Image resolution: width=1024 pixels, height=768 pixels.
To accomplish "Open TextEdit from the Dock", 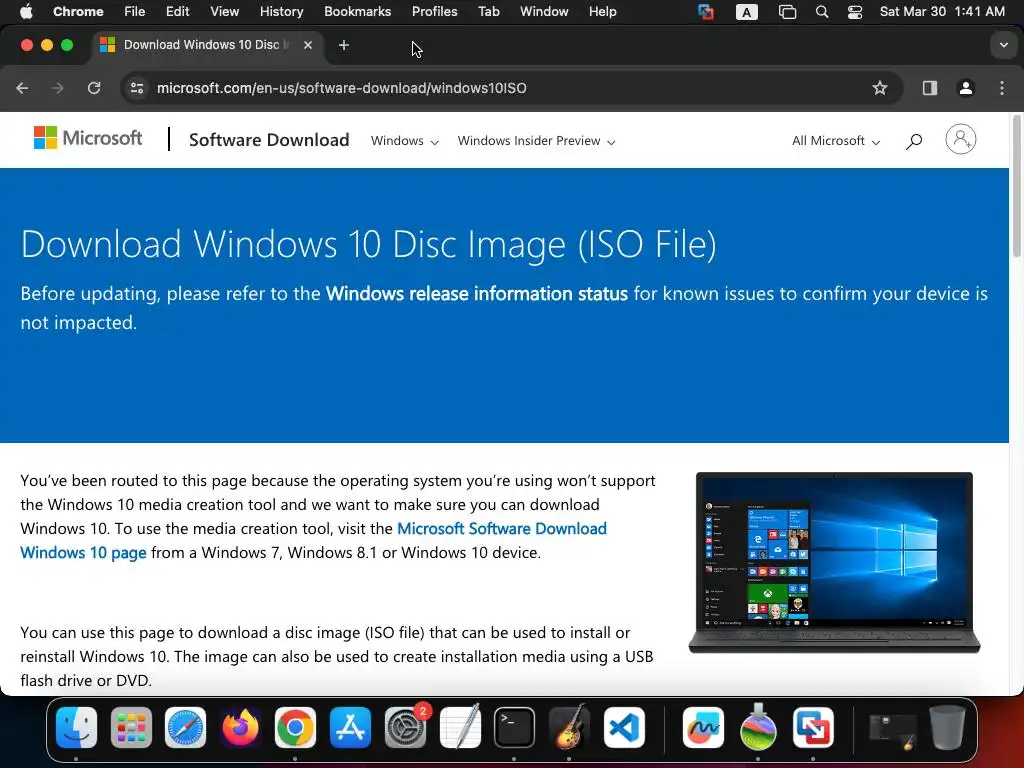I will click(460, 727).
